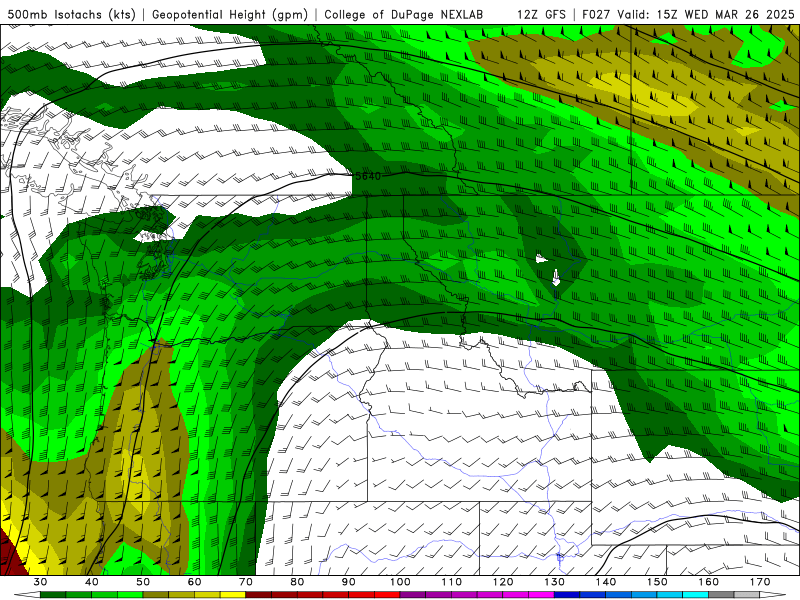
Task: Click the 70 value on the legend scale
Action: (246, 582)
